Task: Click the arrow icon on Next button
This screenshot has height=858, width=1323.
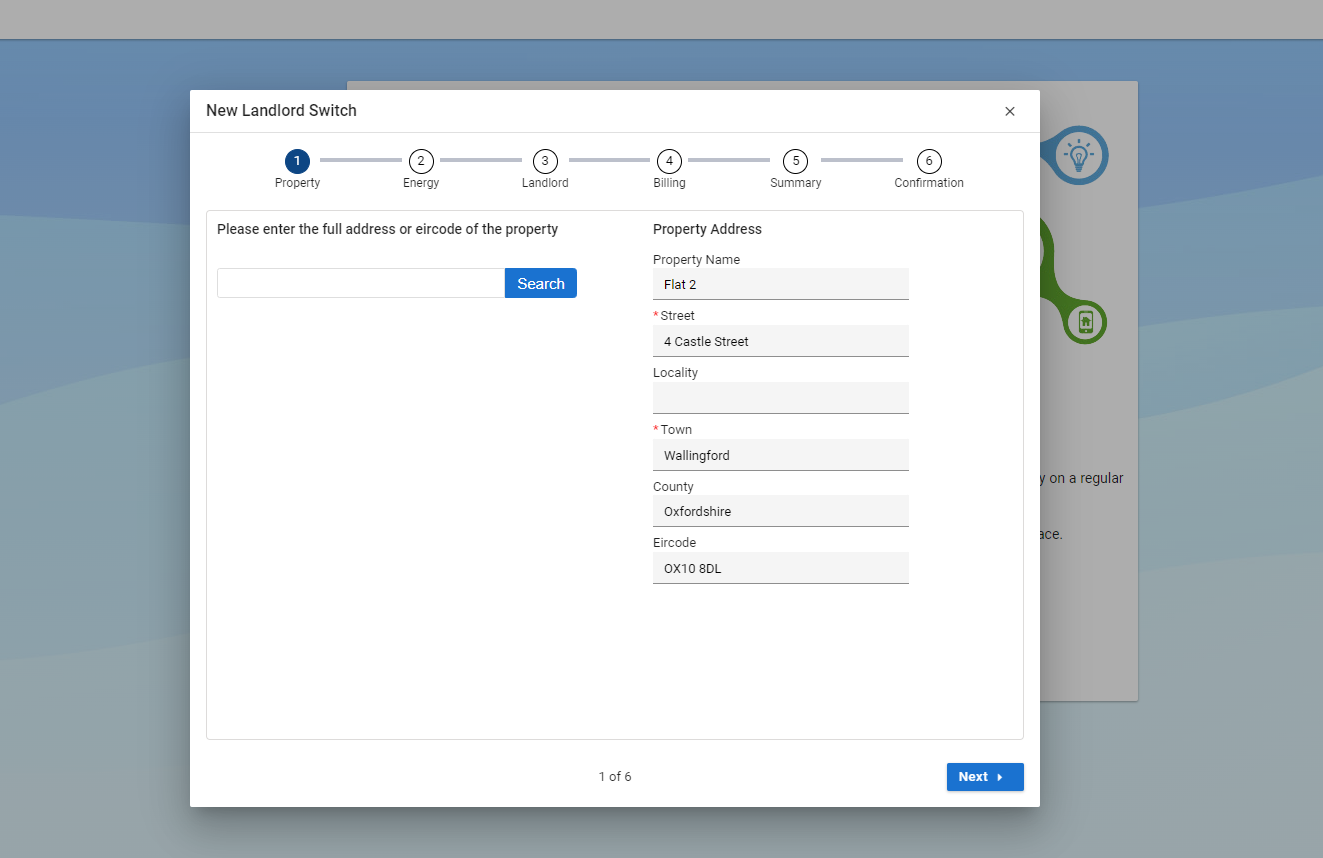Action: [1000, 777]
